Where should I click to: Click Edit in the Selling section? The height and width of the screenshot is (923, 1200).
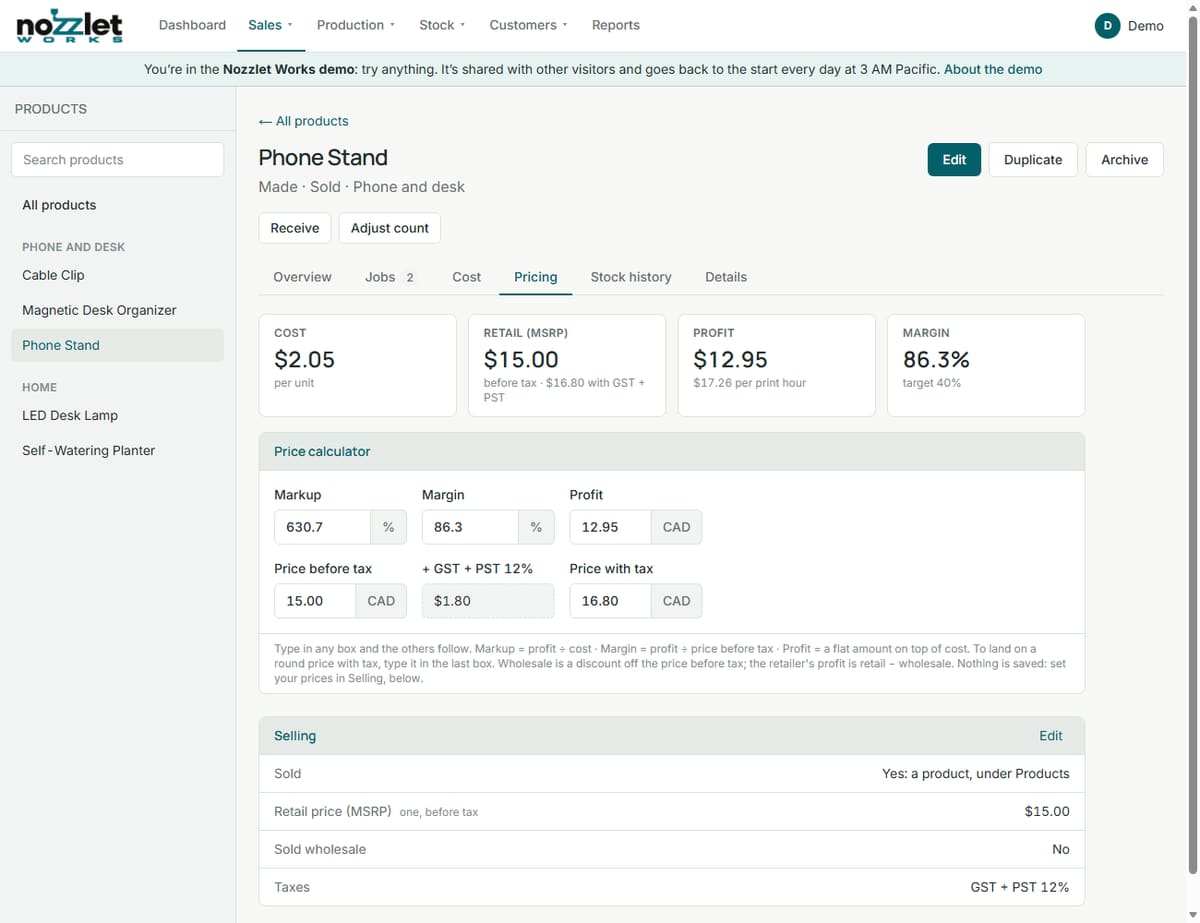click(1050, 736)
